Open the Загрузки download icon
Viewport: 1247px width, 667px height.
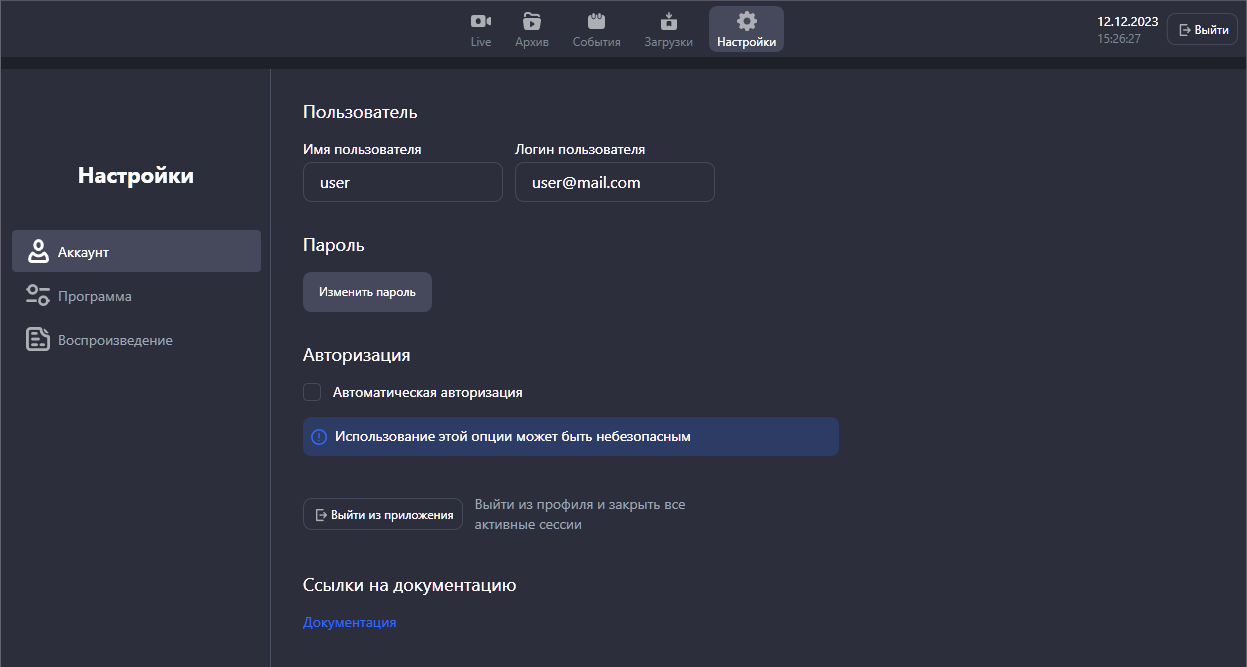[x=669, y=21]
